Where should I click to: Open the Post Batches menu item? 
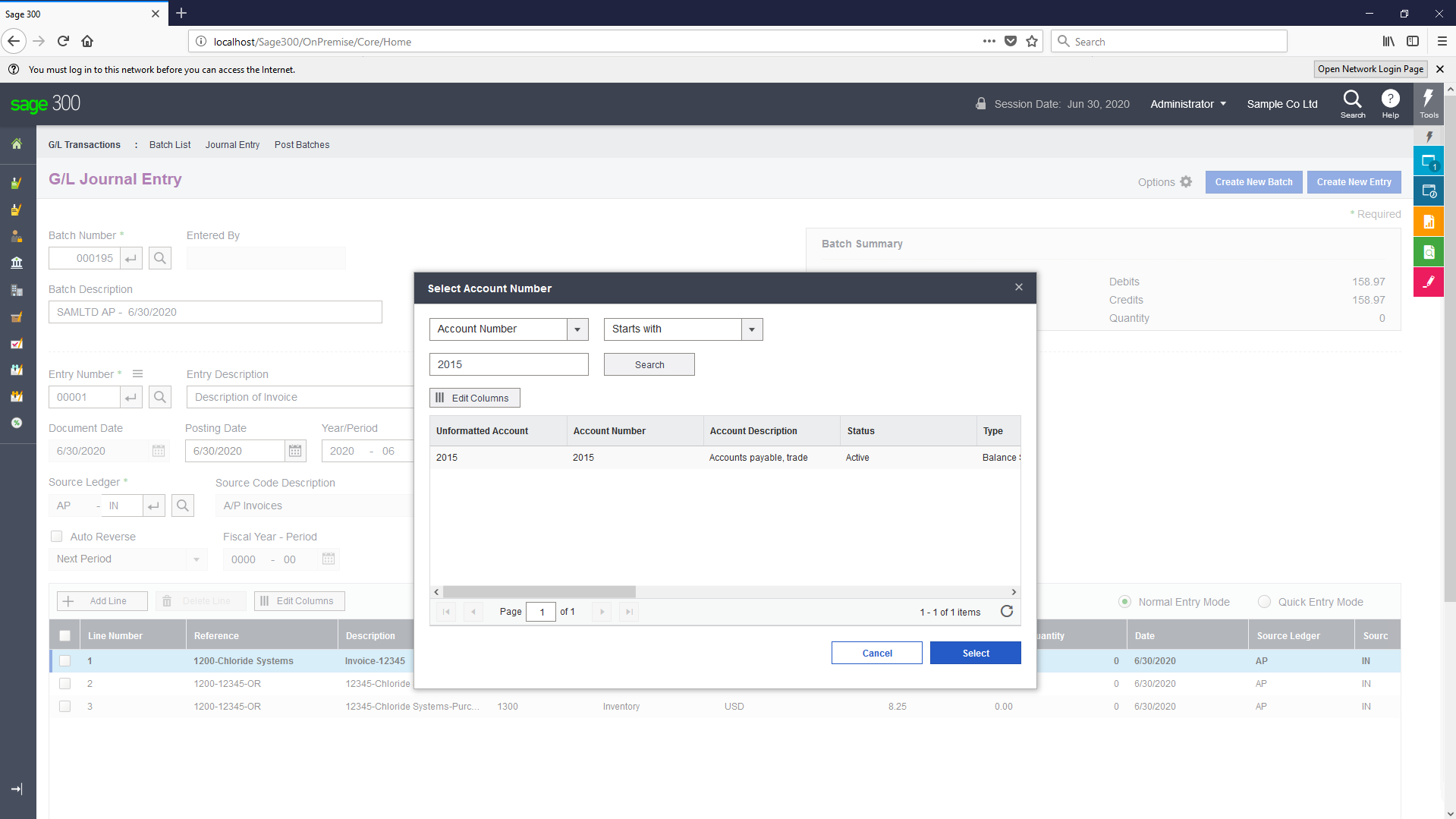302,145
